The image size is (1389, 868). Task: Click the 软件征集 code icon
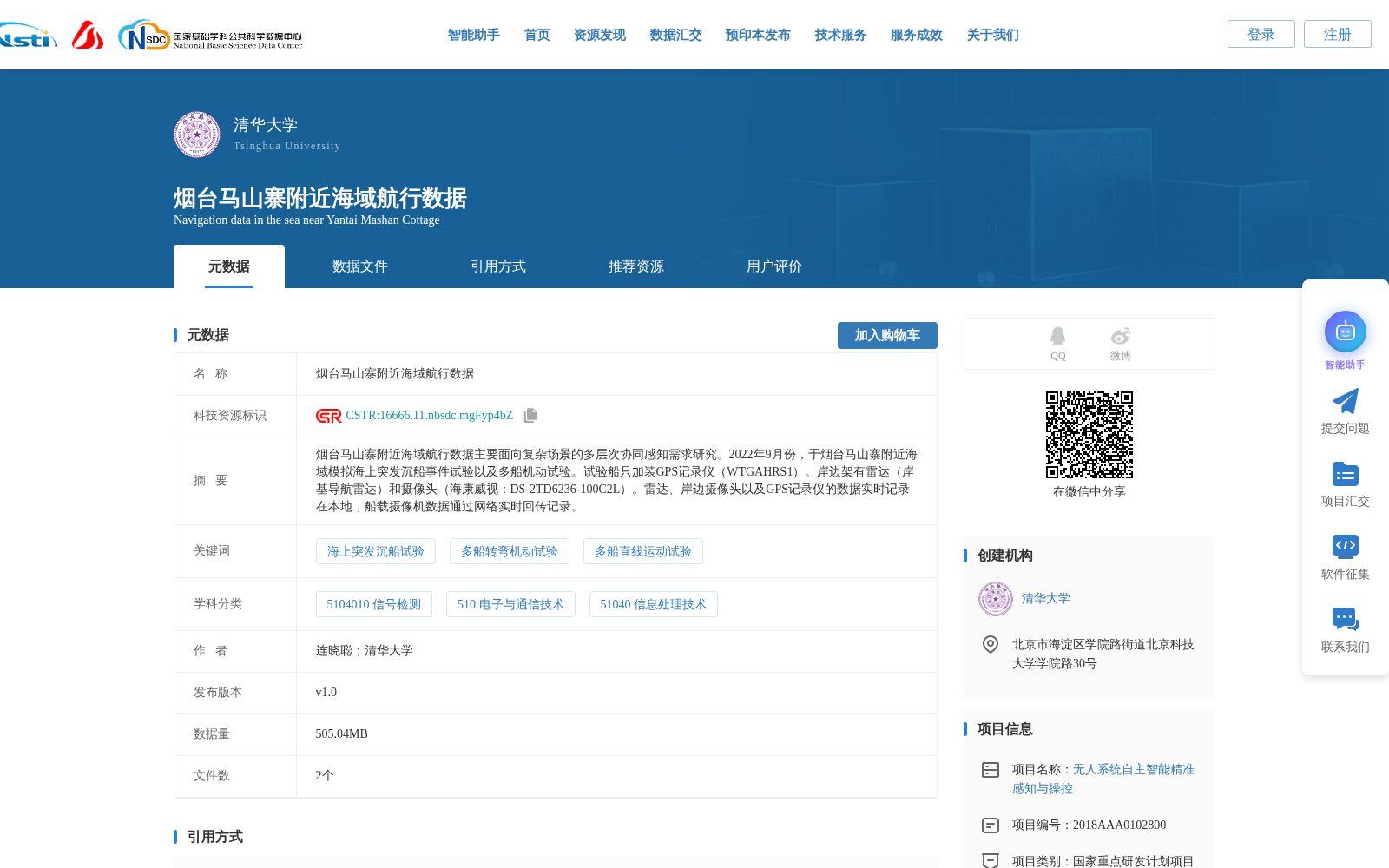coord(1345,546)
